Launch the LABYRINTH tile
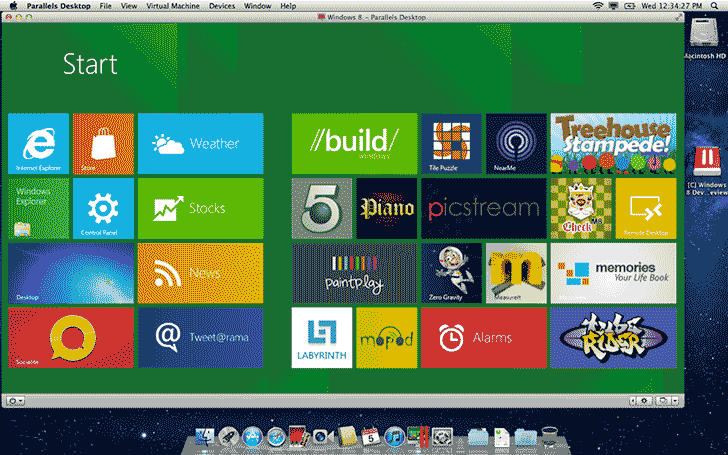Viewport: 728px width, 455px height. (322, 338)
